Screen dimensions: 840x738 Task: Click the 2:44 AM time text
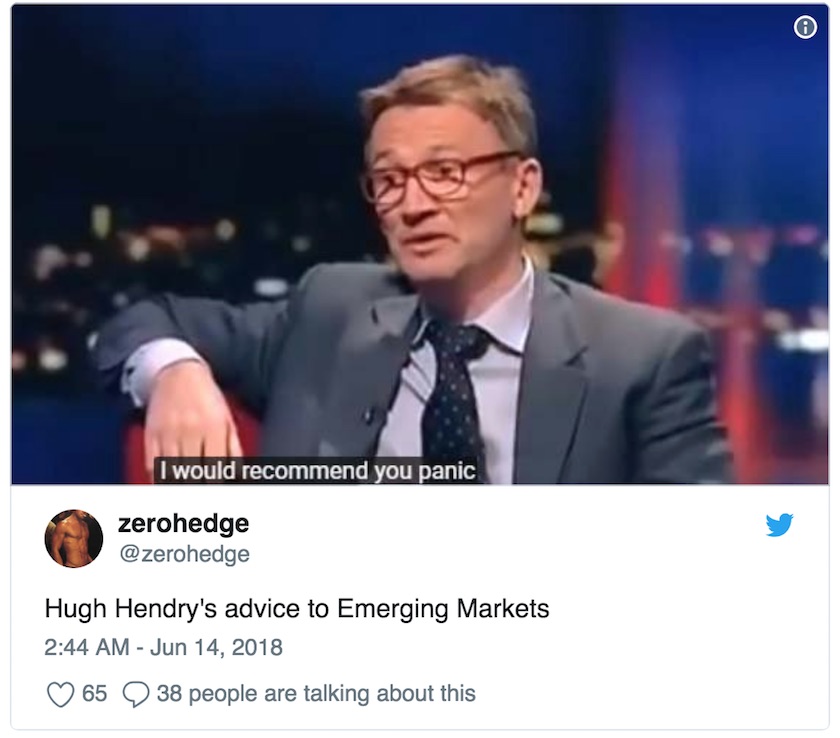click(87, 647)
